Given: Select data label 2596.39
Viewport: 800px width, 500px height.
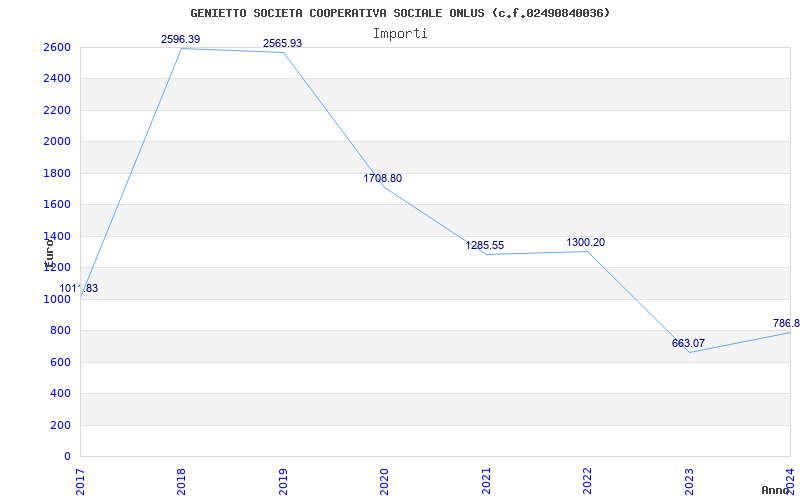Looking at the screenshot, I should [x=181, y=39].
